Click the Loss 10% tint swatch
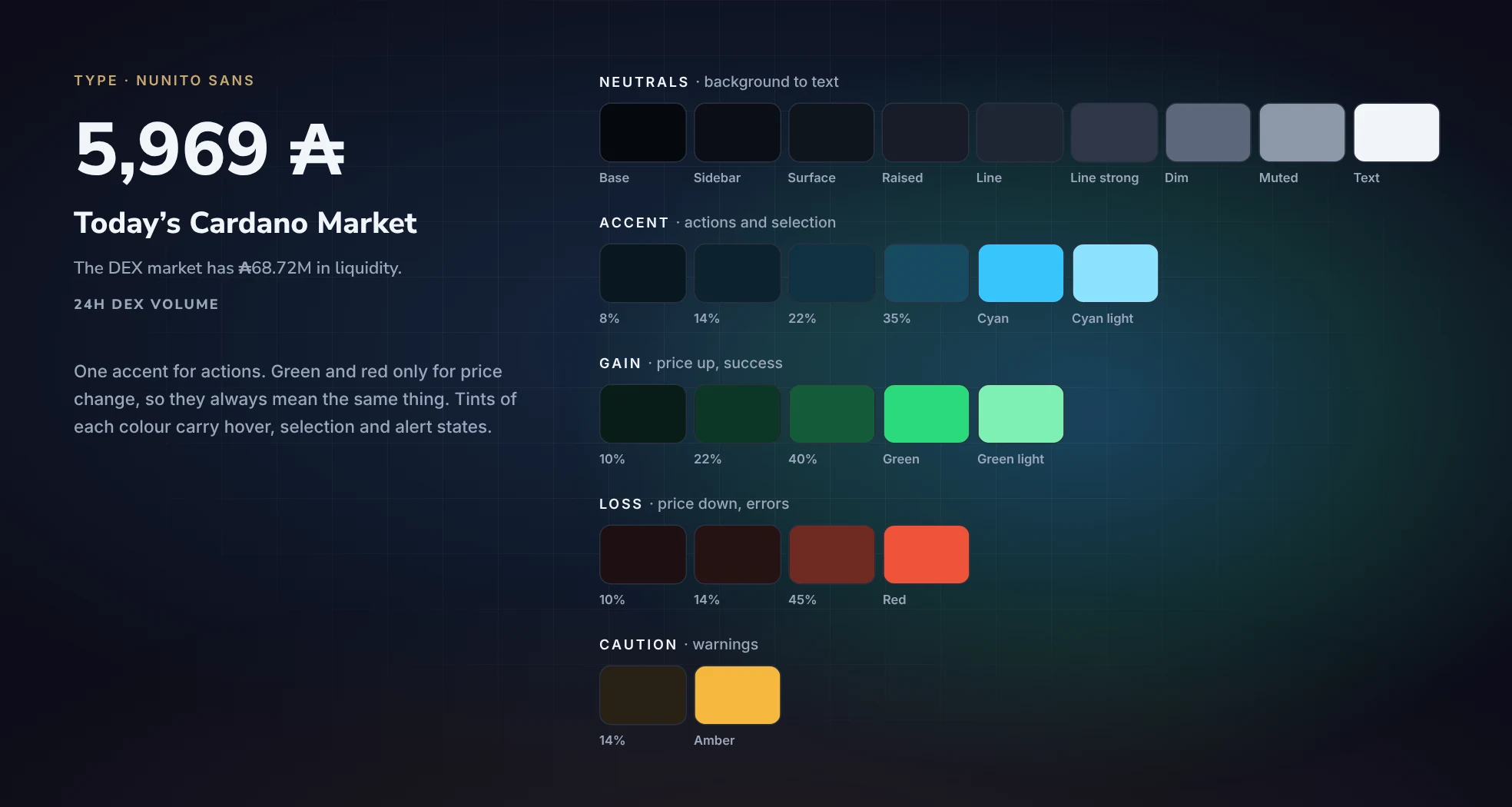The height and width of the screenshot is (807, 1512). 642,554
